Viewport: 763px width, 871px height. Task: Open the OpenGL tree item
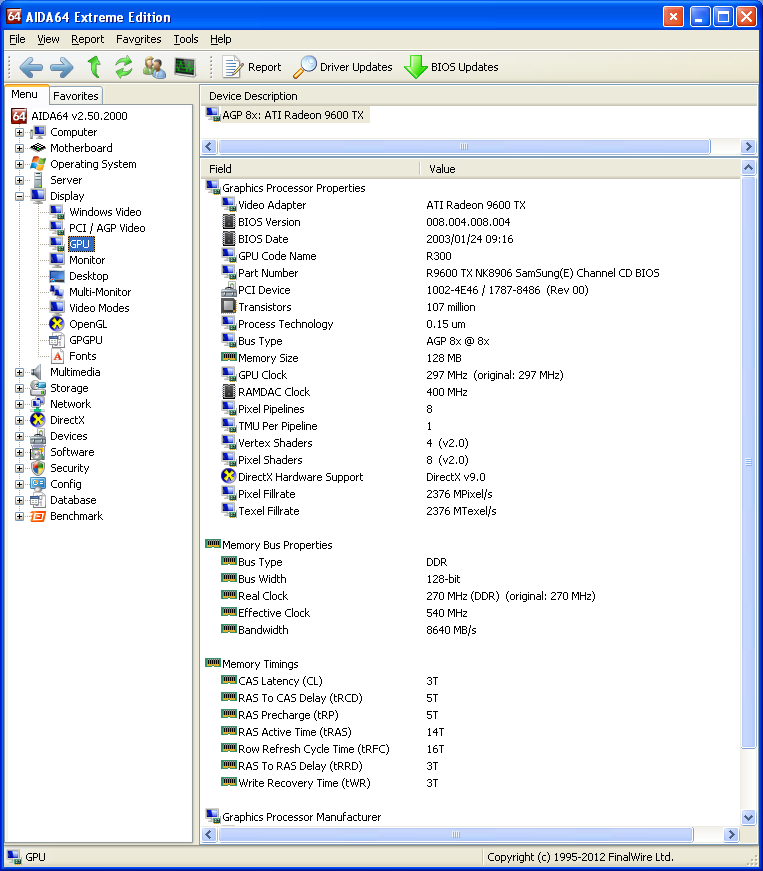pyautogui.click(x=88, y=324)
